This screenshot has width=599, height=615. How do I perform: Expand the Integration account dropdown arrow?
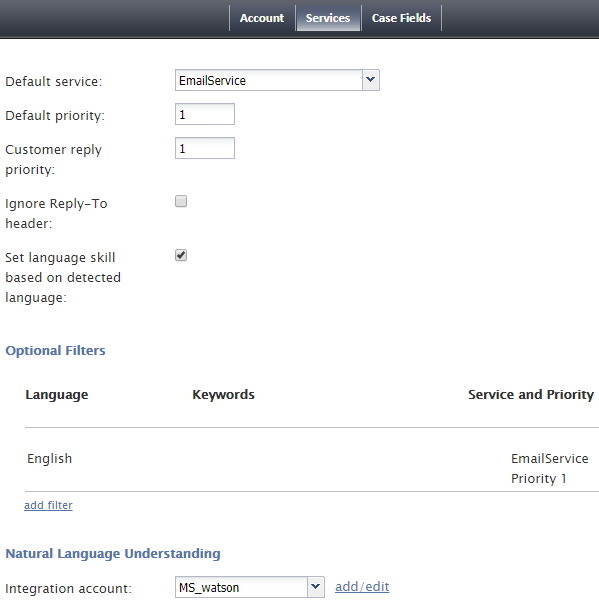click(316, 587)
